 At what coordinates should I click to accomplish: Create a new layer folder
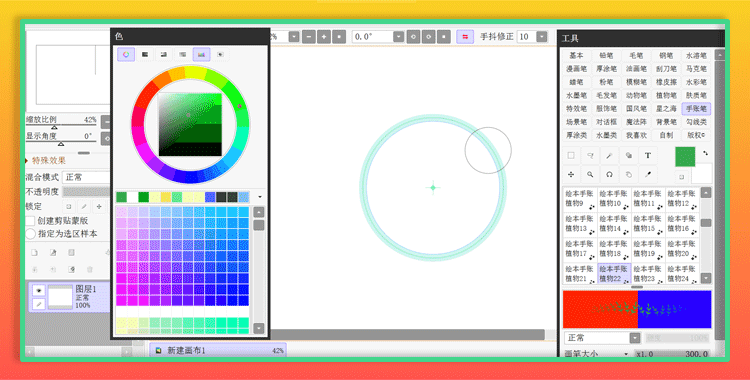click(x=71, y=253)
